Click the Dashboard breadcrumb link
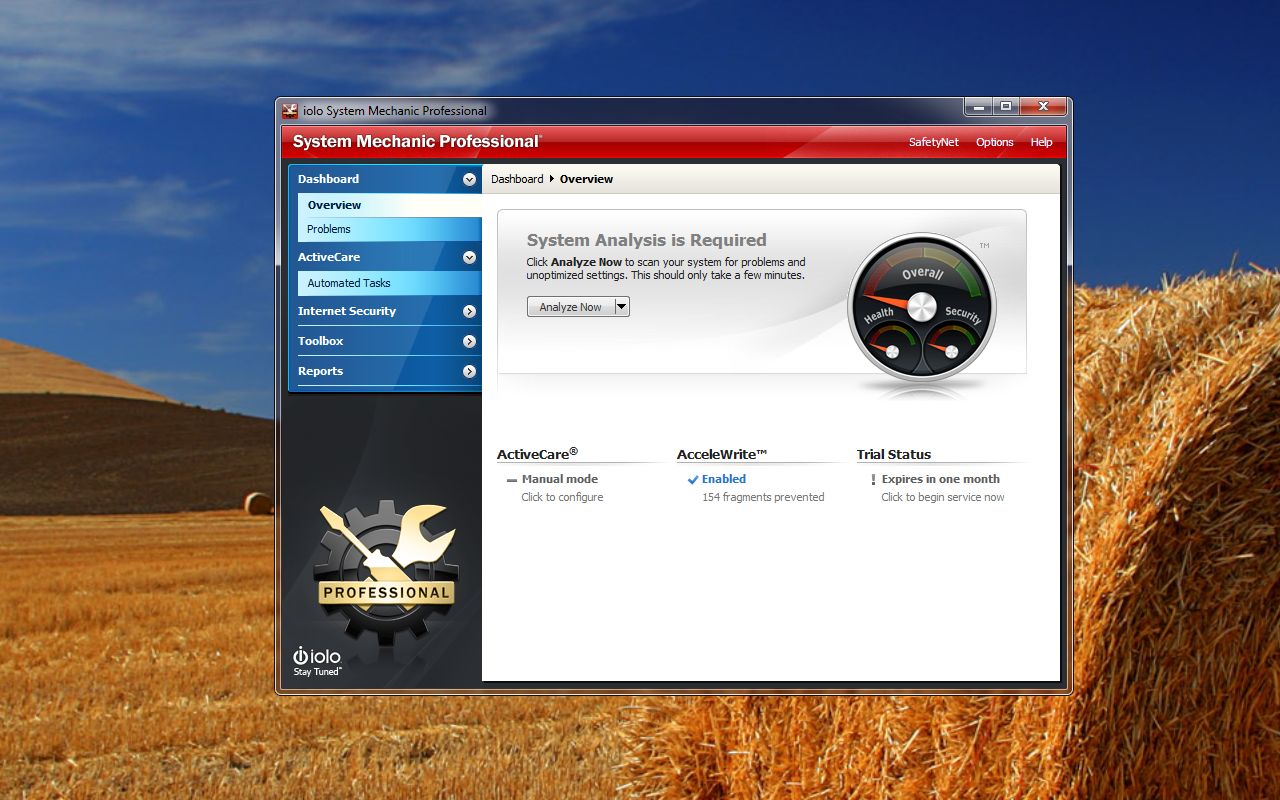Image resolution: width=1280 pixels, height=800 pixels. pyautogui.click(x=517, y=179)
